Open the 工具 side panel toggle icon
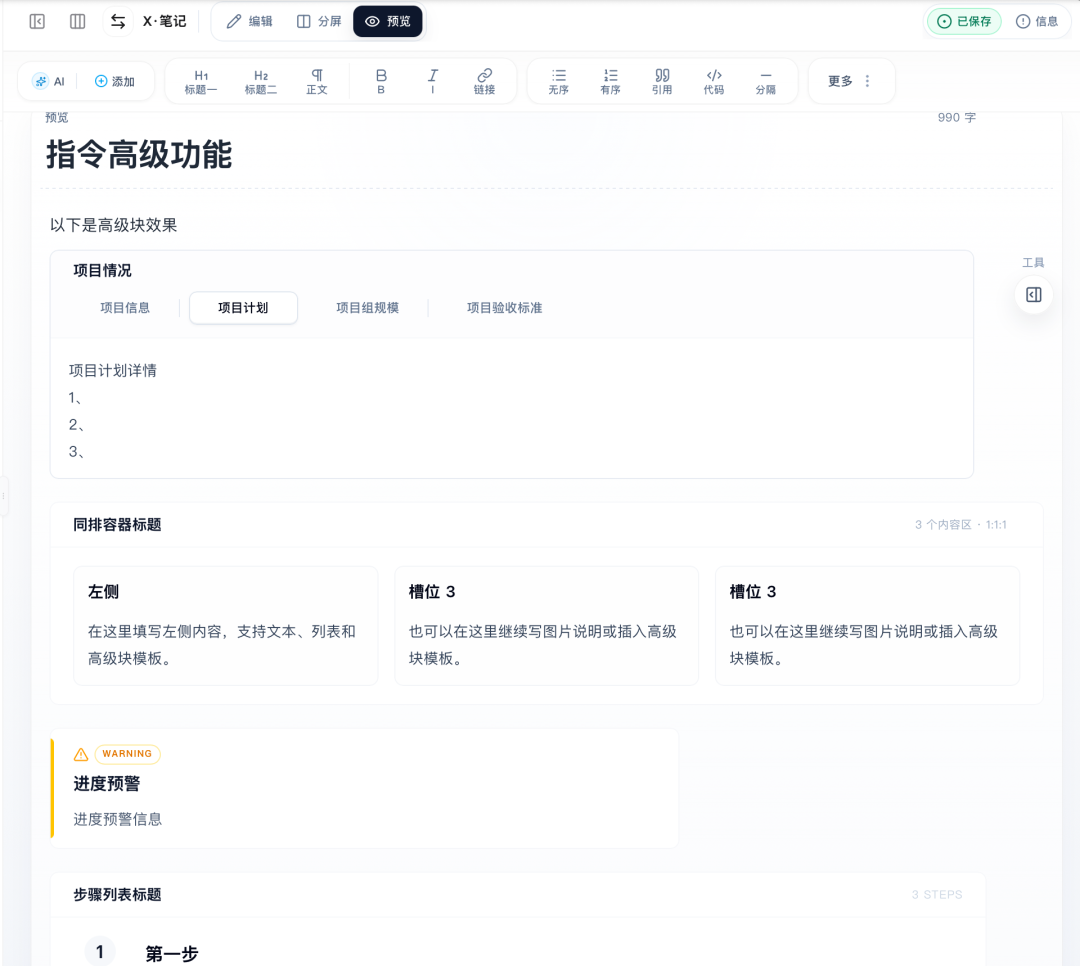1080x966 pixels. tap(1033, 295)
